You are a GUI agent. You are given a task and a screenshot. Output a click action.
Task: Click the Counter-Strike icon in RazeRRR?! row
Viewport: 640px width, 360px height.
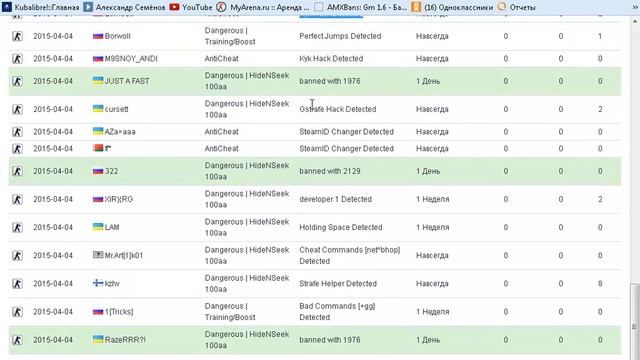pyautogui.click(x=17, y=340)
